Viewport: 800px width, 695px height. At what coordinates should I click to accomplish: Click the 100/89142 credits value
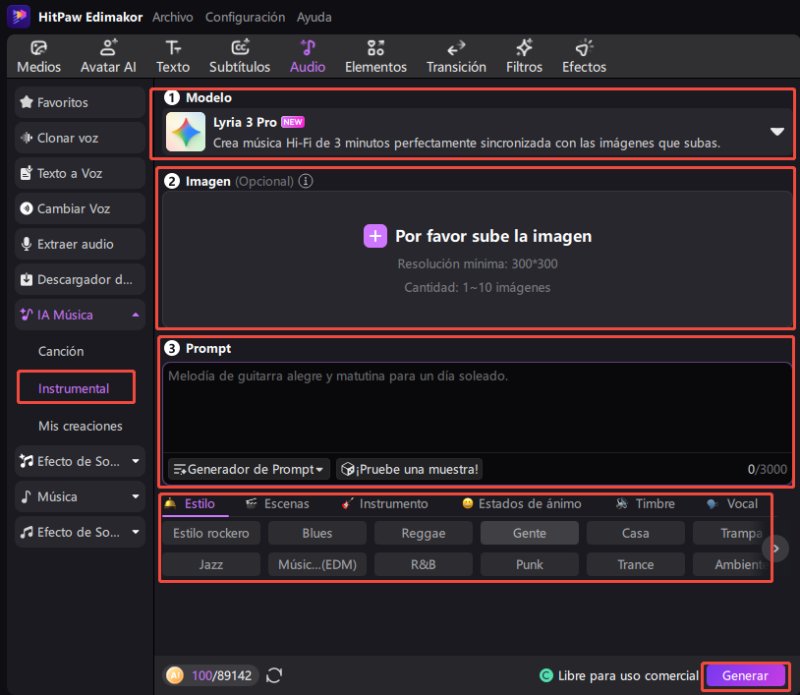click(221, 676)
